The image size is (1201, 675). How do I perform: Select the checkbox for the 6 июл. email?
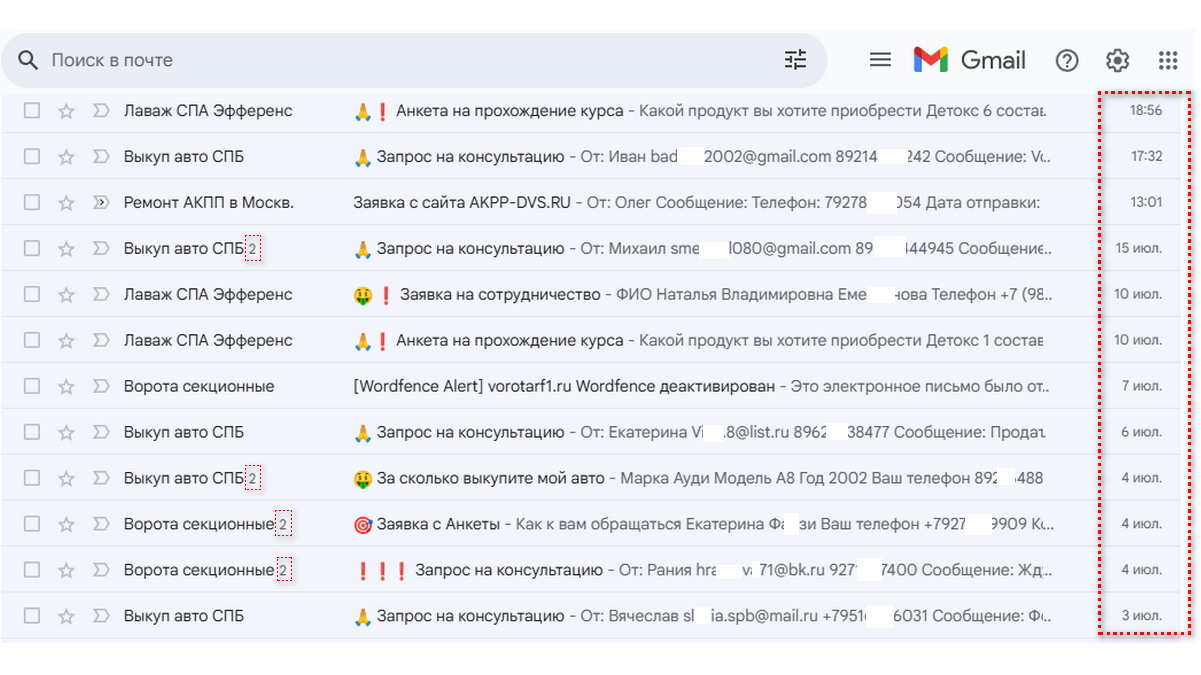pyautogui.click(x=32, y=433)
